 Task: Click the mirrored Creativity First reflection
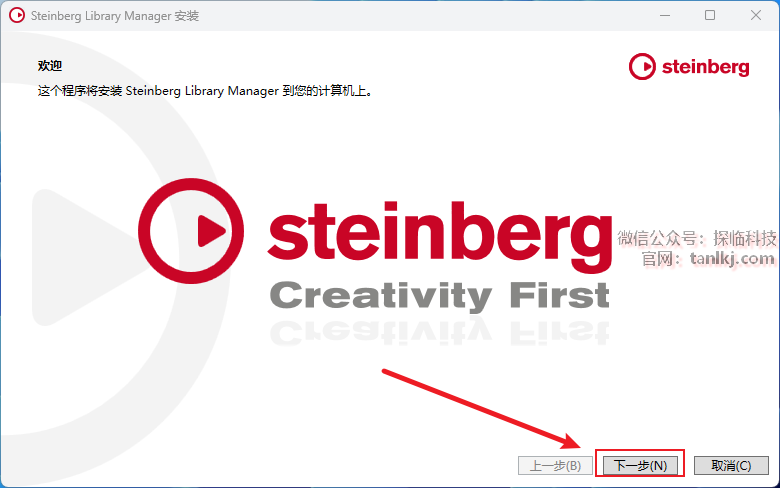[440, 332]
